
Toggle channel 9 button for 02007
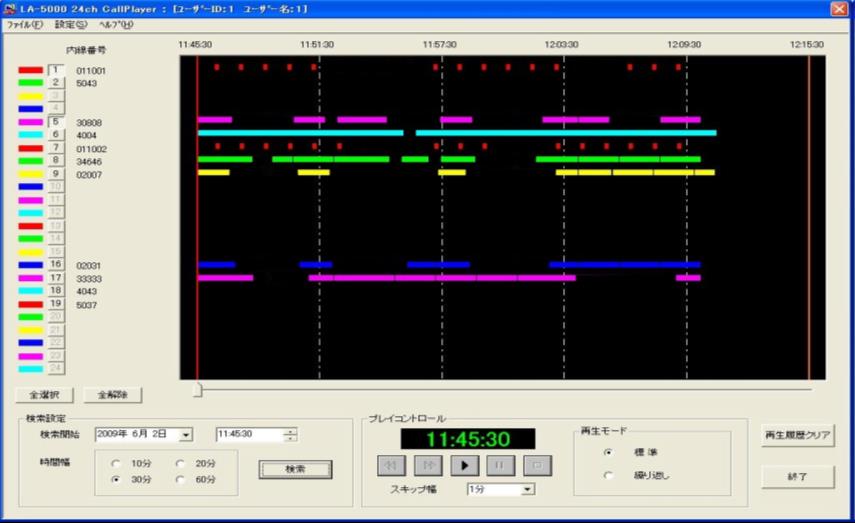coord(56,174)
